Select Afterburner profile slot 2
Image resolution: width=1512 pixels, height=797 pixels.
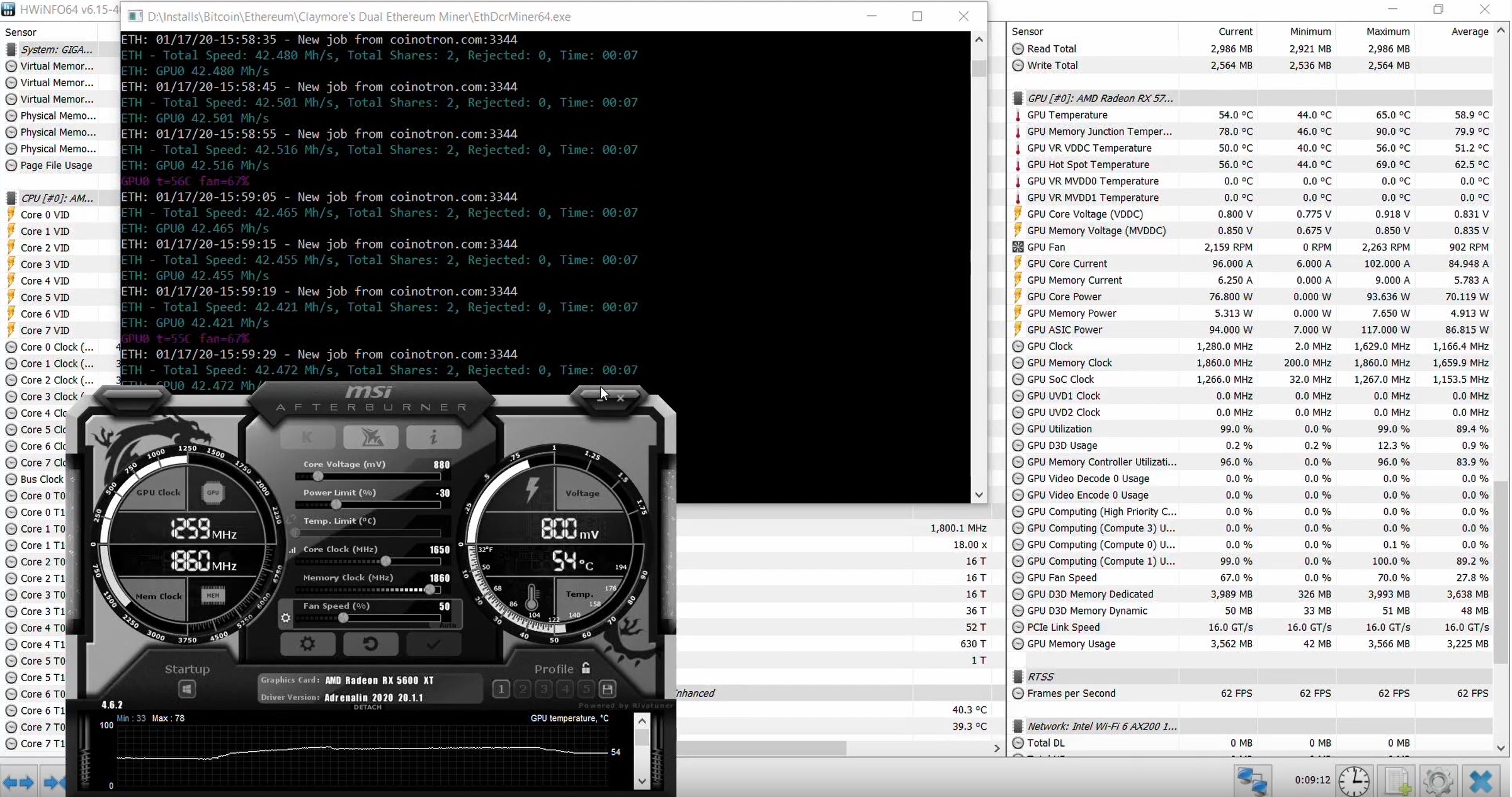pyautogui.click(x=523, y=689)
